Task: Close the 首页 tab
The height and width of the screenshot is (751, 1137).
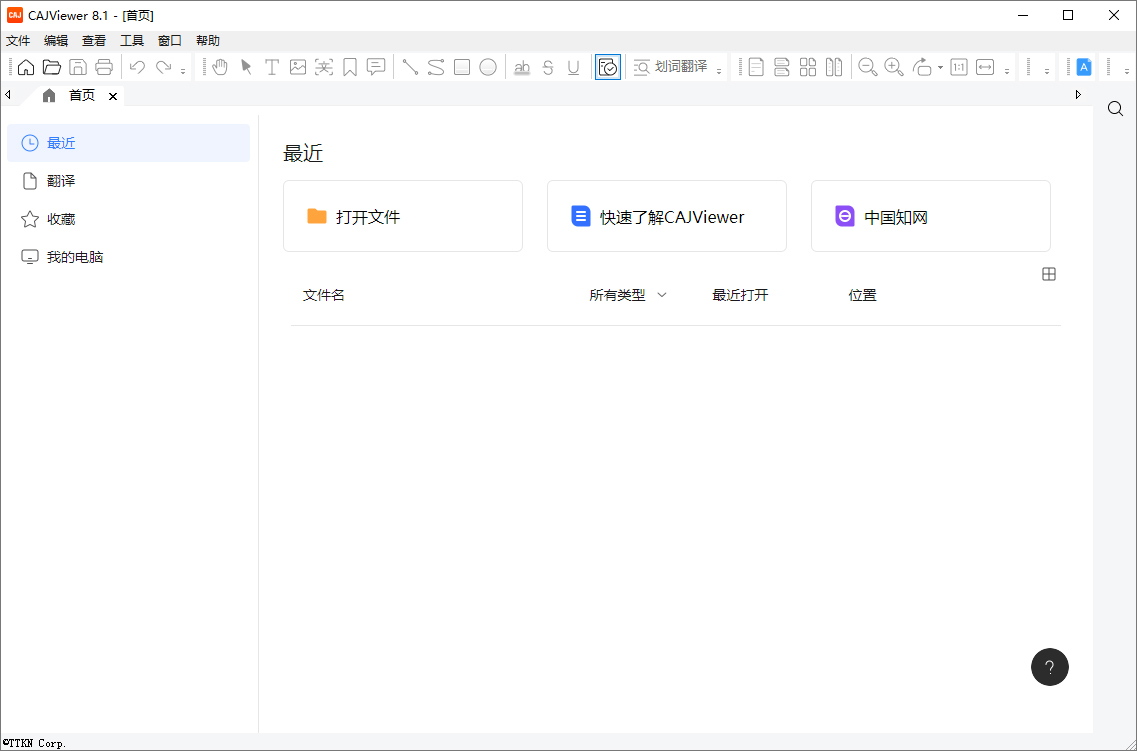Action: point(113,96)
